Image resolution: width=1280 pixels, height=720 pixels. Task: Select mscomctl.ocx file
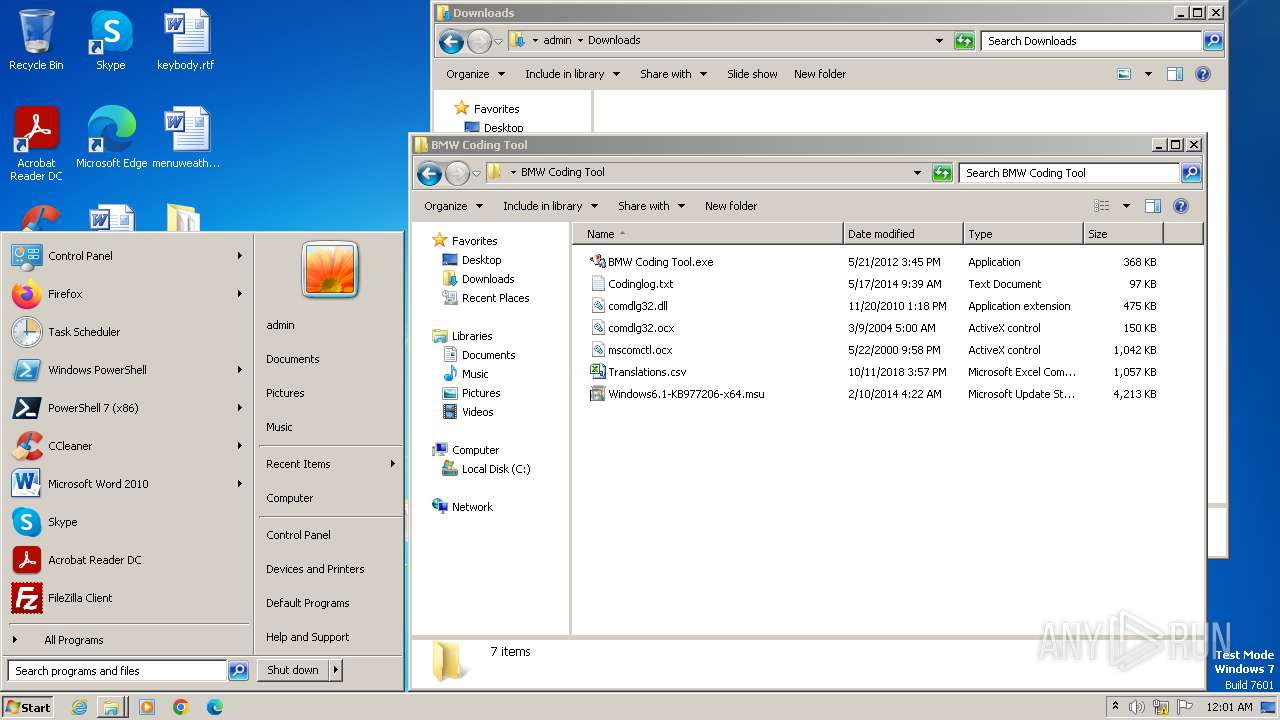(x=630, y=350)
